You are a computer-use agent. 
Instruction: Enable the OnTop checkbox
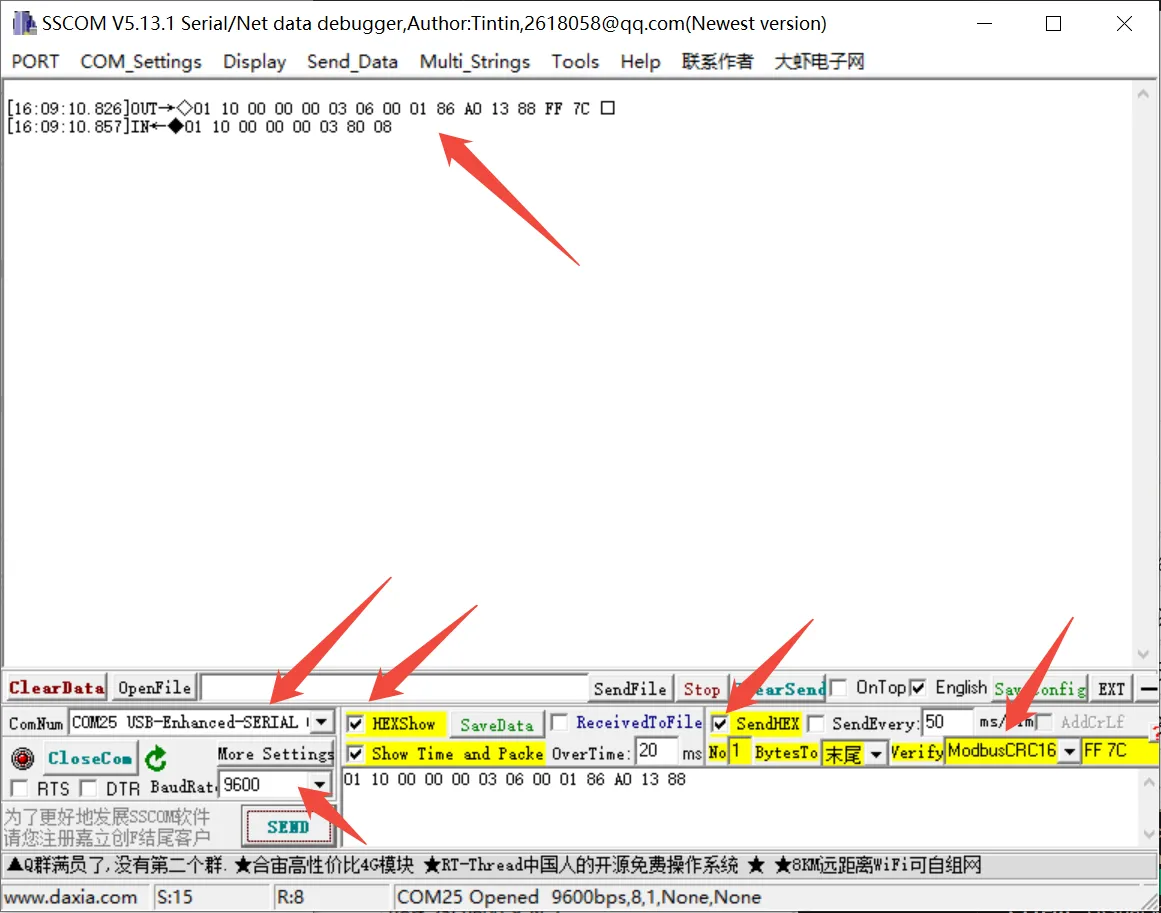[838, 687]
